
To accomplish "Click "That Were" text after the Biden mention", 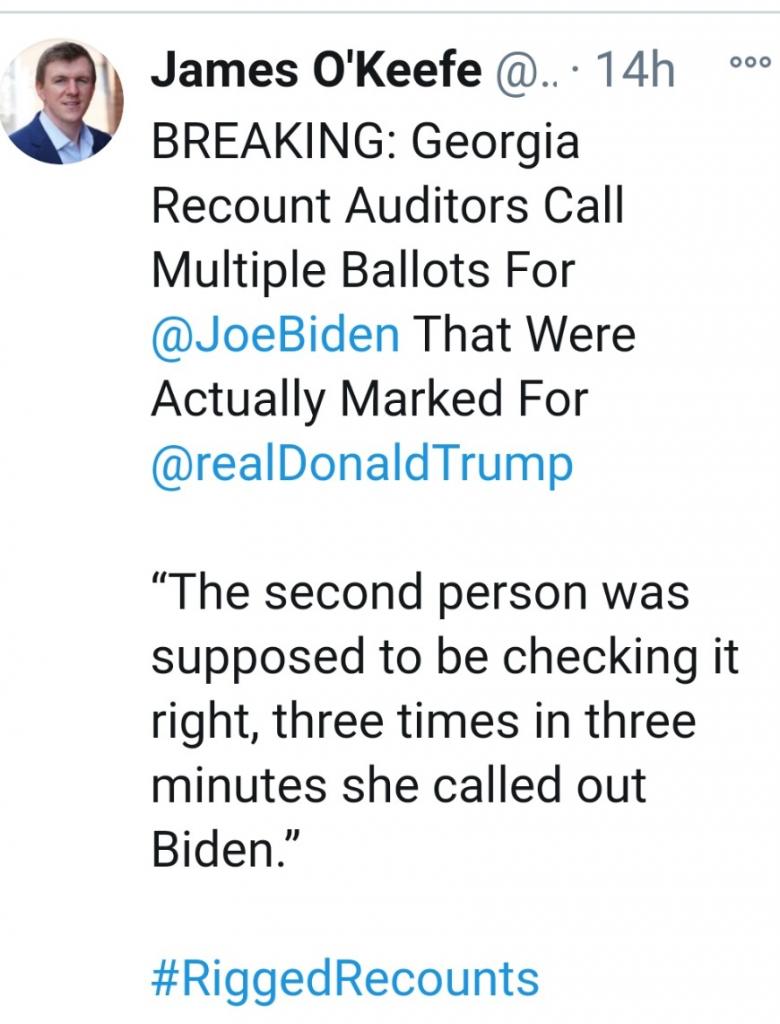I will [524, 335].
